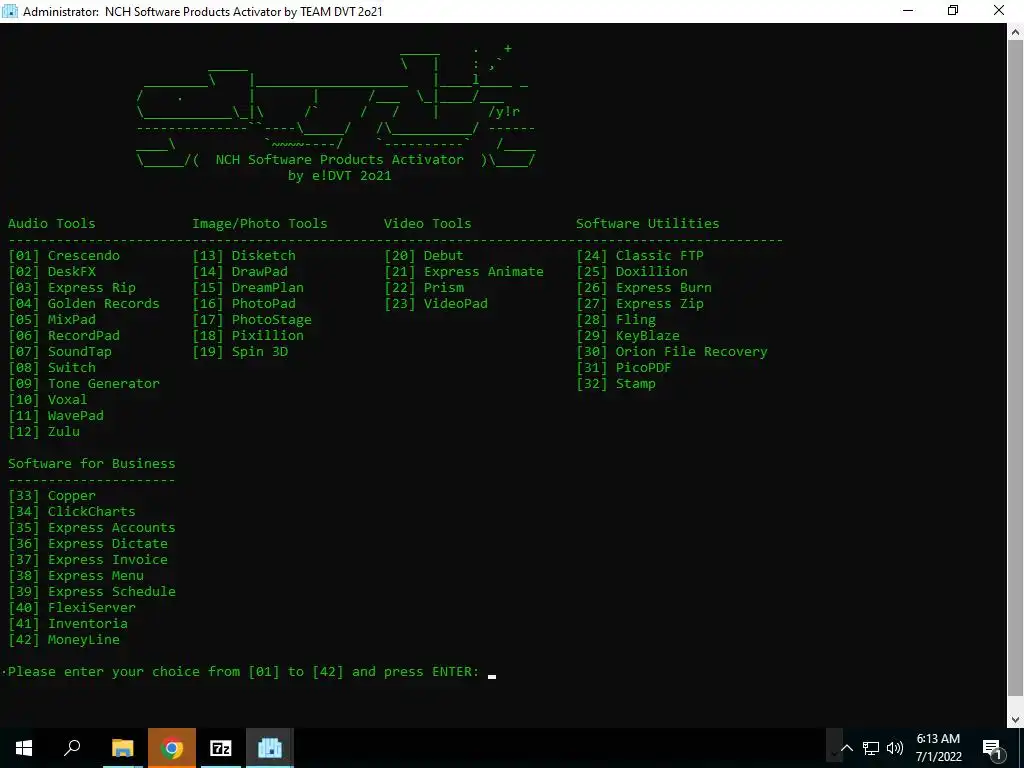Open 7-Zip from the taskbar

221,748
